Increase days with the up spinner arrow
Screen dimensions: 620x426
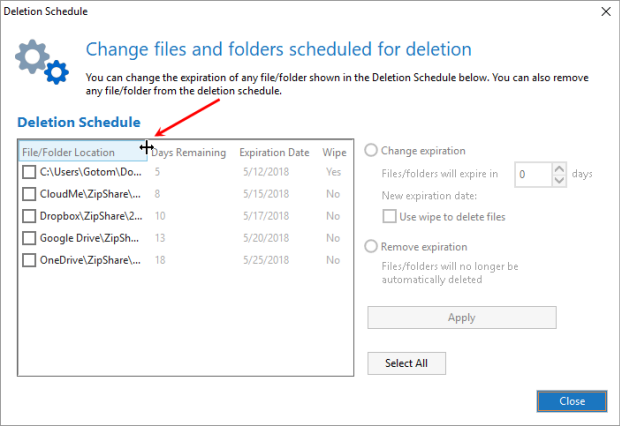pyautogui.click(x=559, y=169)
